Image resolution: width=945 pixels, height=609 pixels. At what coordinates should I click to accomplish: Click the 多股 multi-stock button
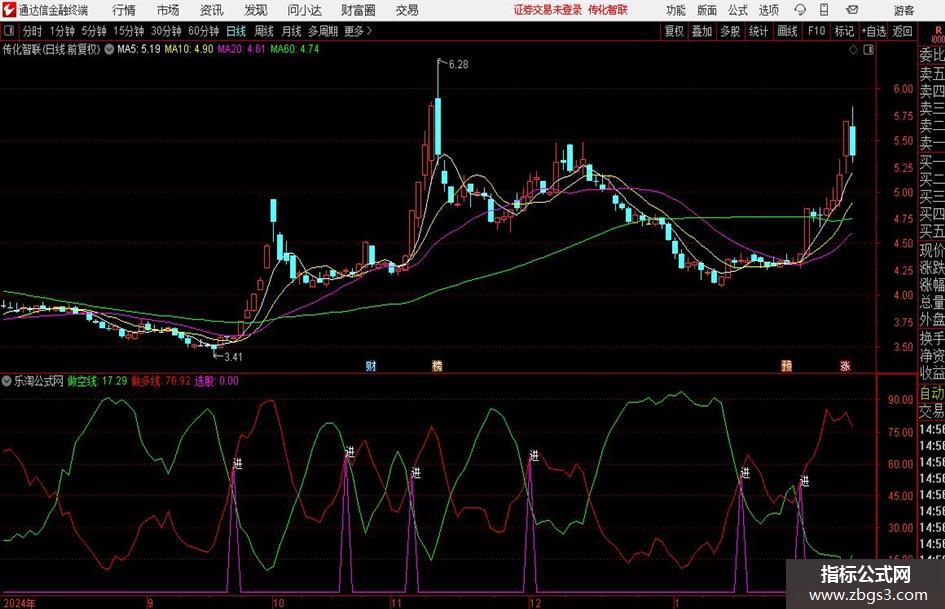coord(730,31)
